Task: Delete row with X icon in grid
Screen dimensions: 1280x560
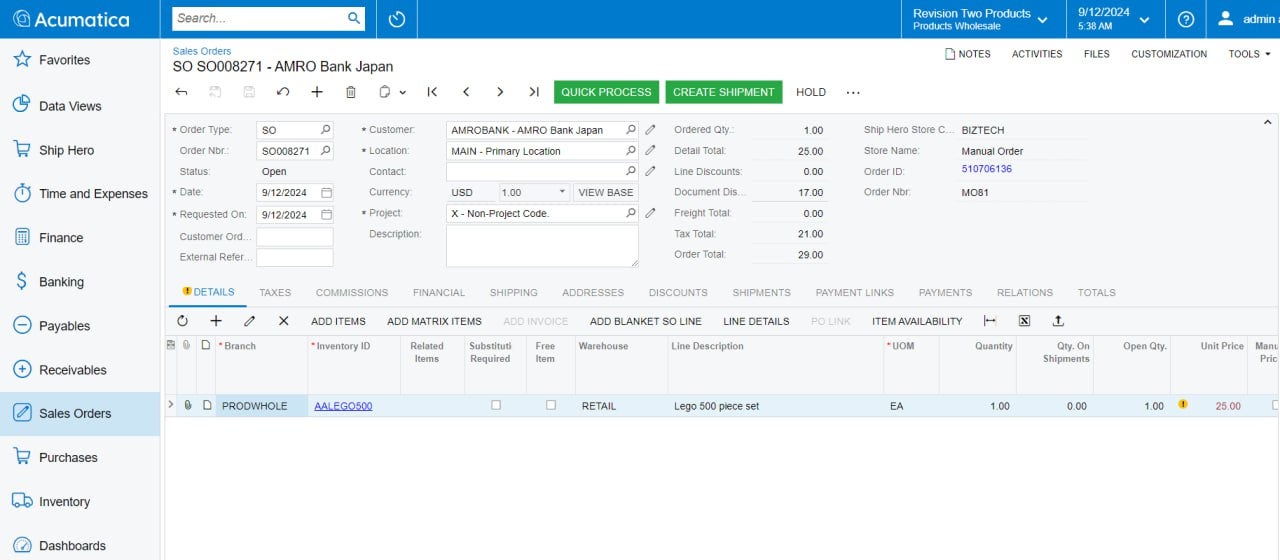Action: click(x=284, y=321)
